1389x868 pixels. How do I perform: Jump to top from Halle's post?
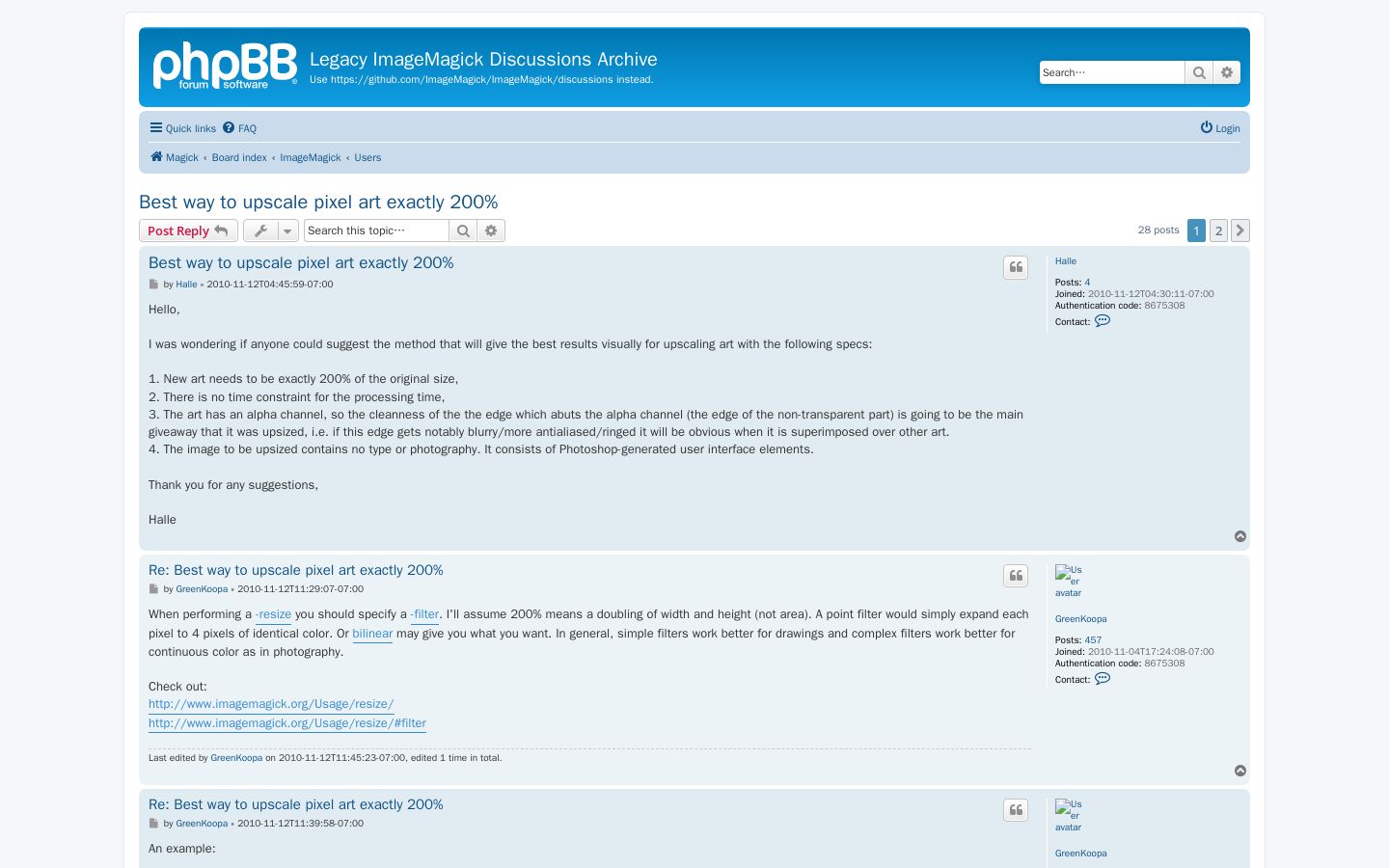click(x=1240, y=536)
